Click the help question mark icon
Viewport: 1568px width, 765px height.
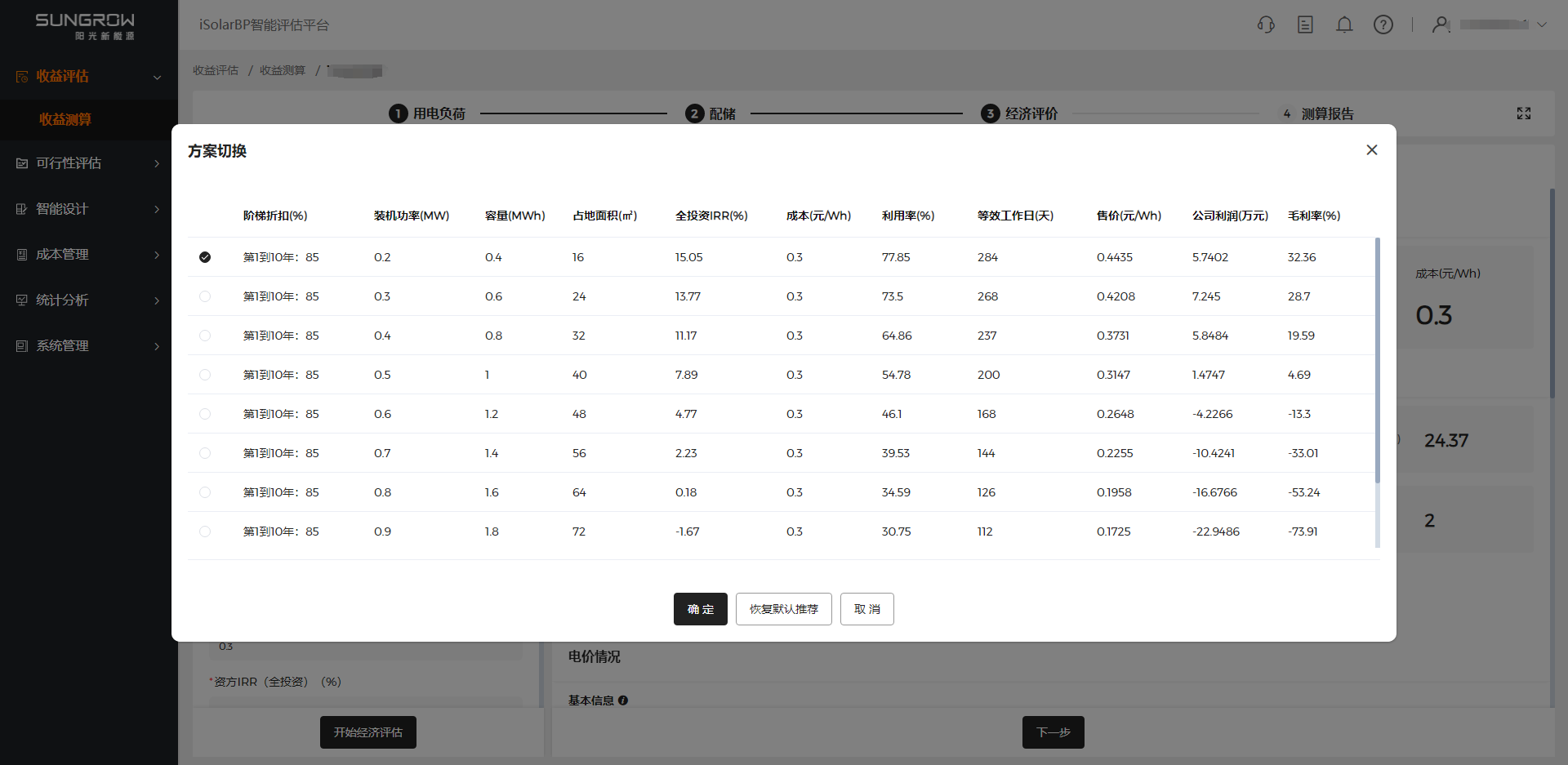(x=1383, y=24)
